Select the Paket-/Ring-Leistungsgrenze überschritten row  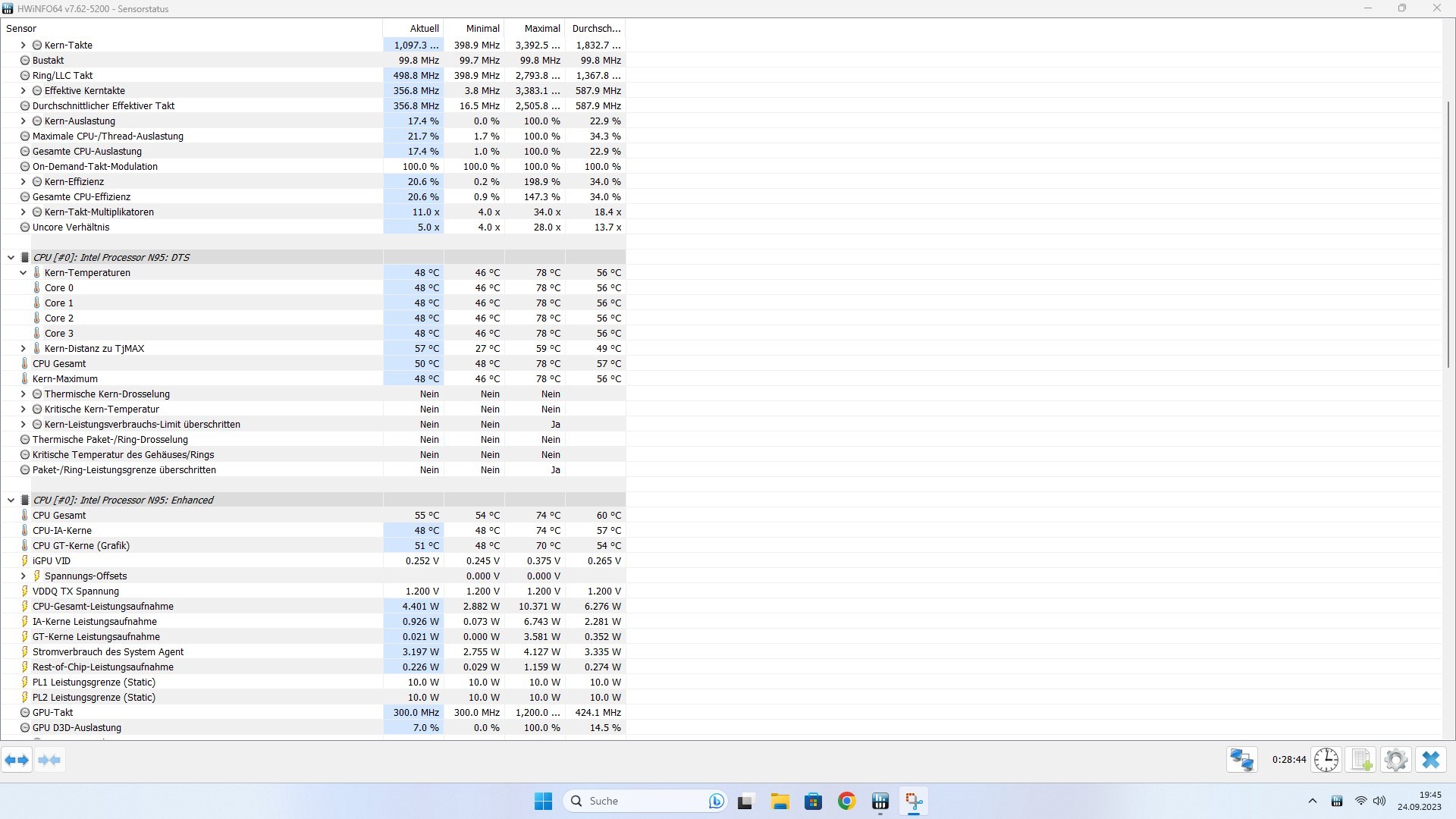(313, 469)
